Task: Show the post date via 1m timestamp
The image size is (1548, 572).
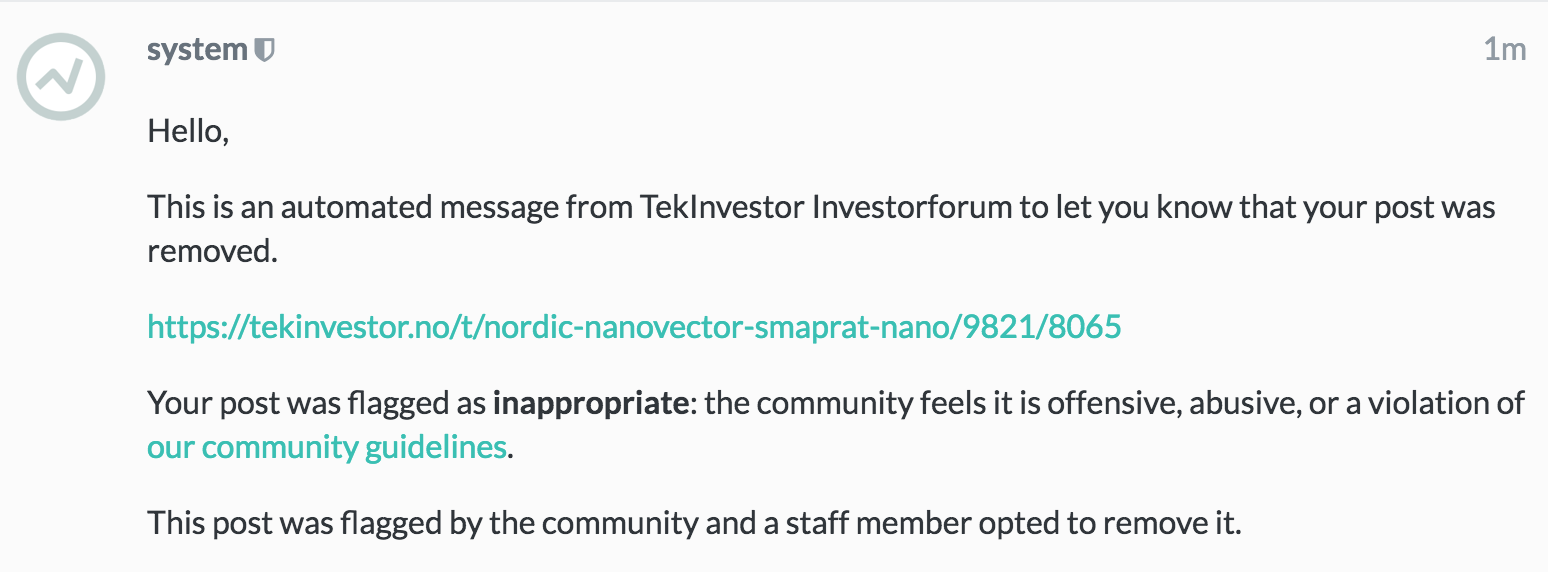Action: 1504,50
